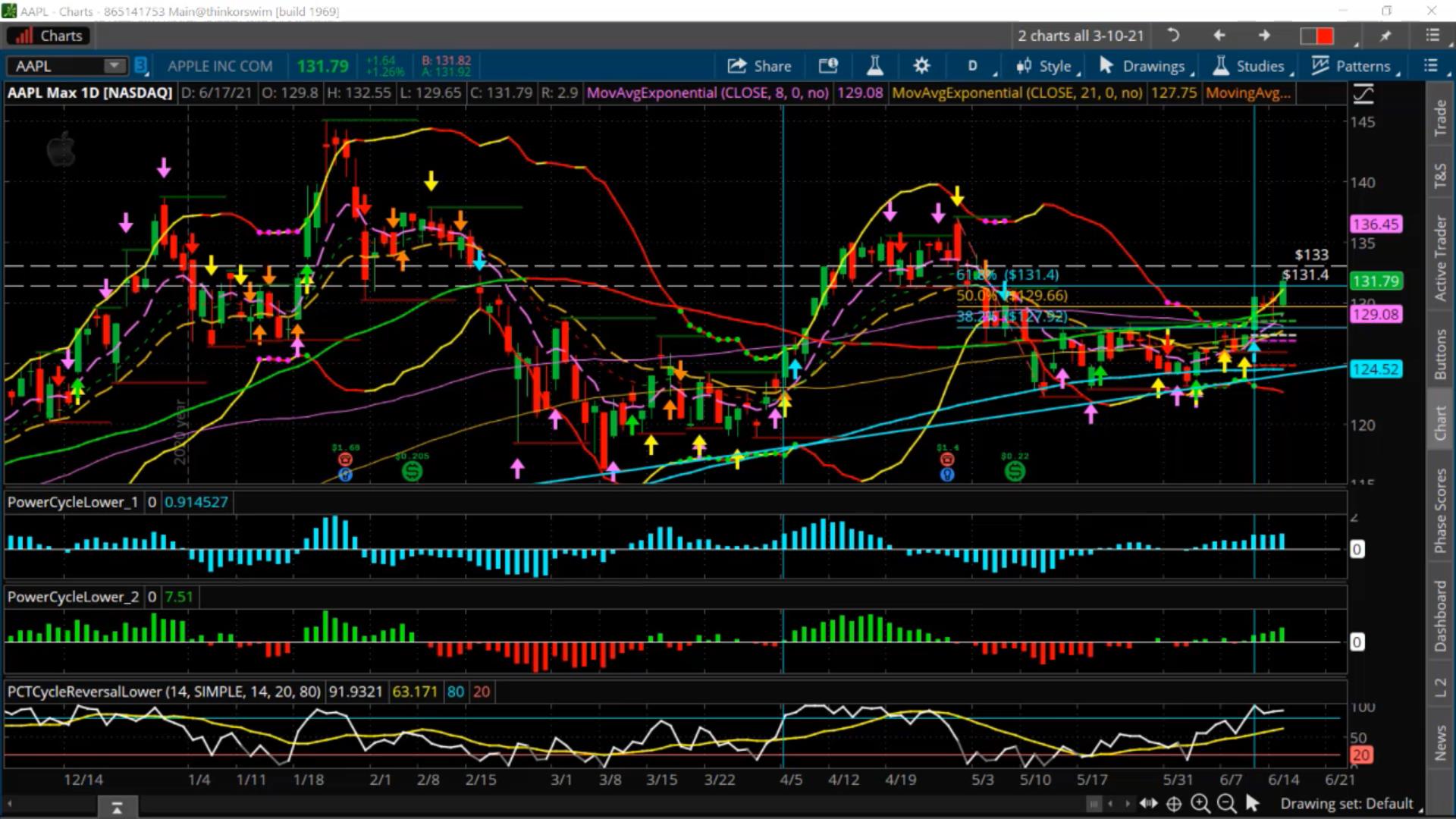This screenshot has height=819, width=1456.
Task: Click the left blue lightbulb event icon
Action: [x=345, y=475]
